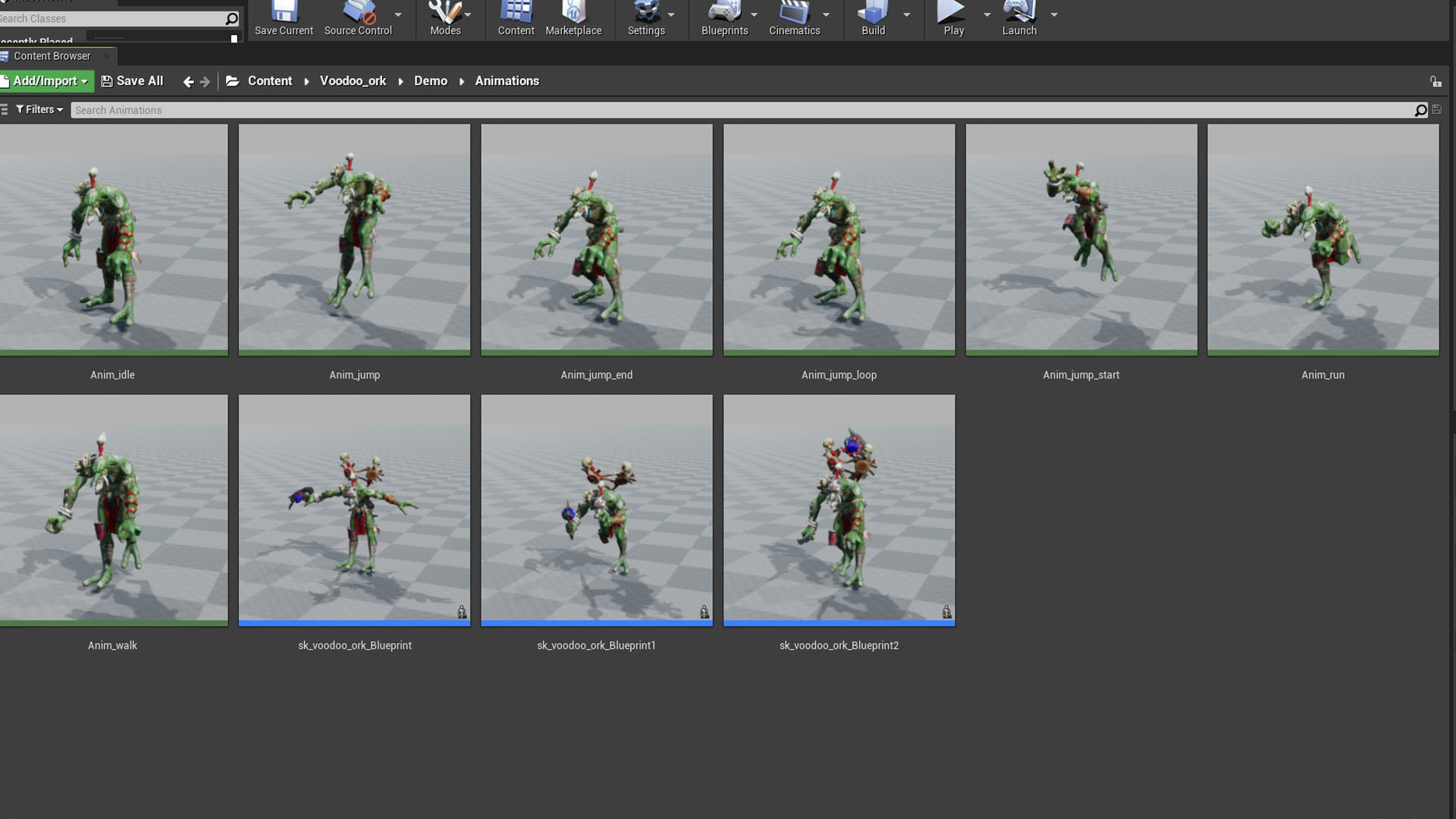Select the Anim_idle asset thumbnail

(x=114, y=240)
